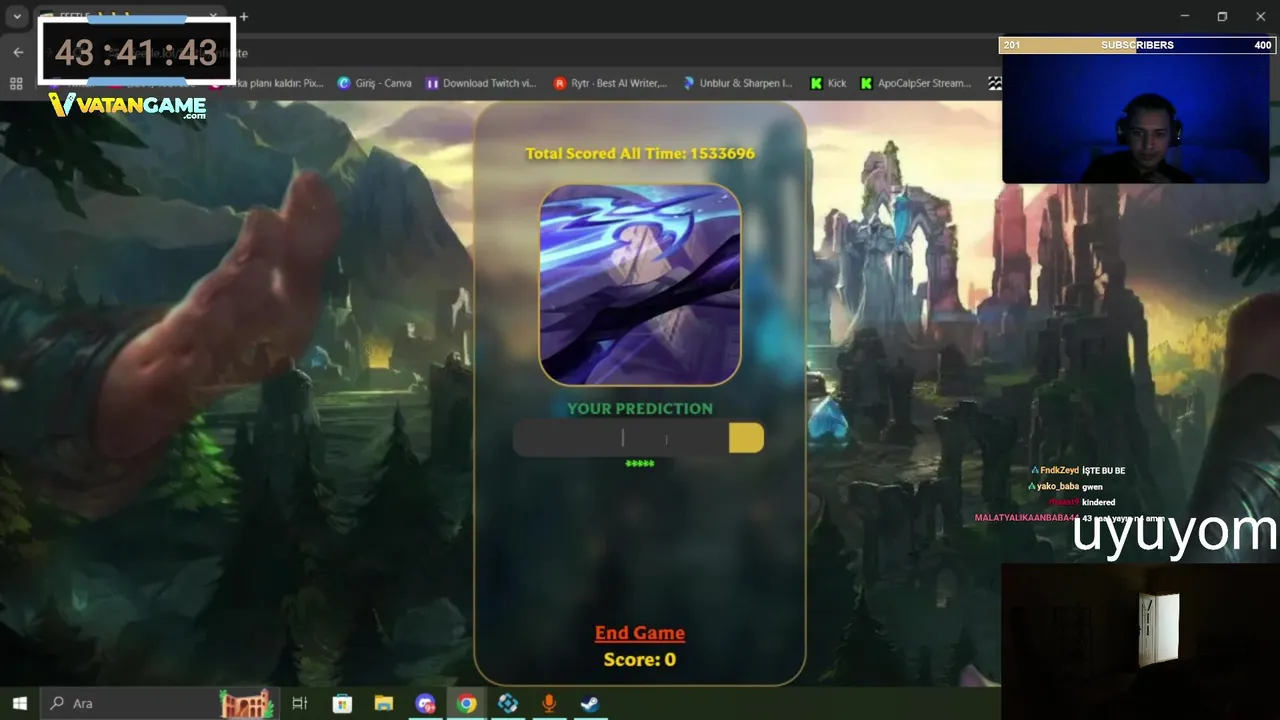Click the champion ability image thumbnail
Screen dimensions: 1280x720
pyautogui.click(x=640, y=284)
